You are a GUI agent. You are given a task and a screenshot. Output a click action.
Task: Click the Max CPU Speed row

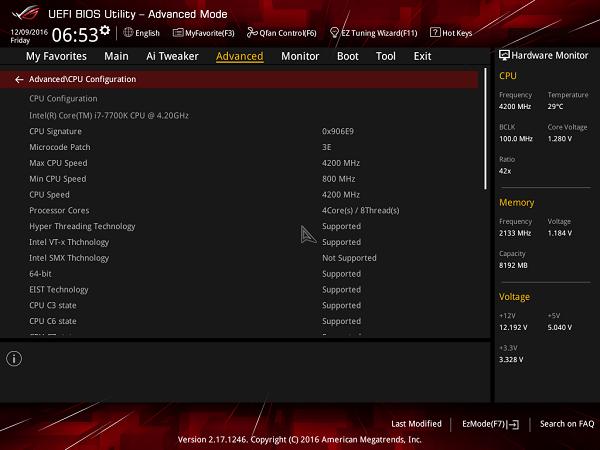[x=239, y=163]
